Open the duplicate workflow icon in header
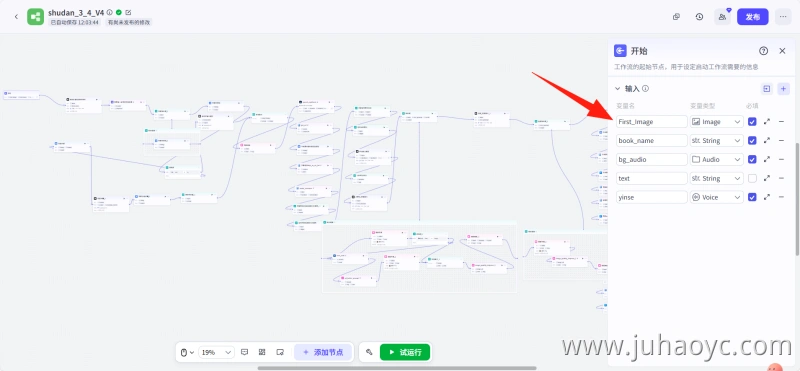Viewport: 800px width, 371px height. click(x=677, y=17)
